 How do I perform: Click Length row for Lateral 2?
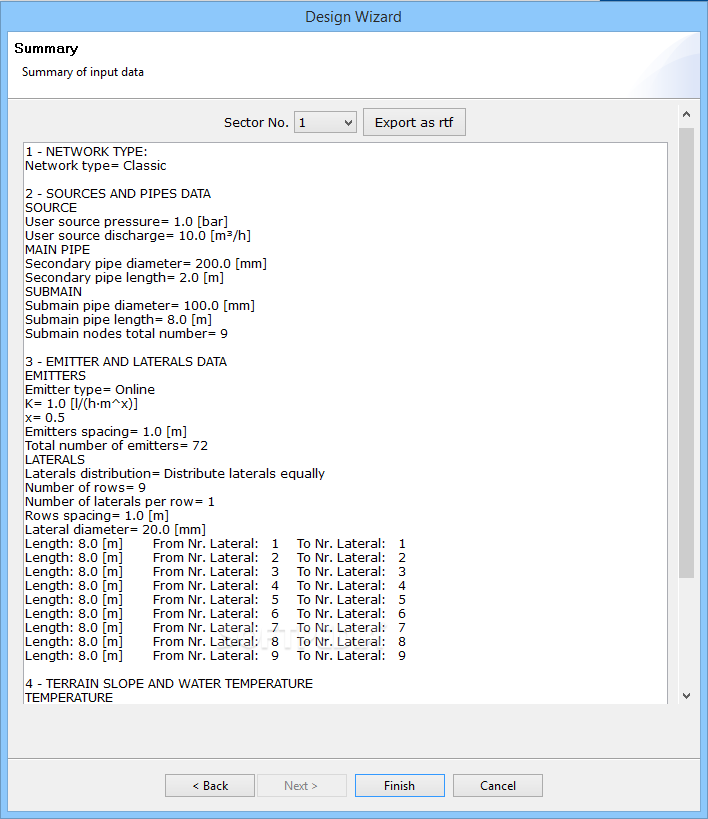215,558
